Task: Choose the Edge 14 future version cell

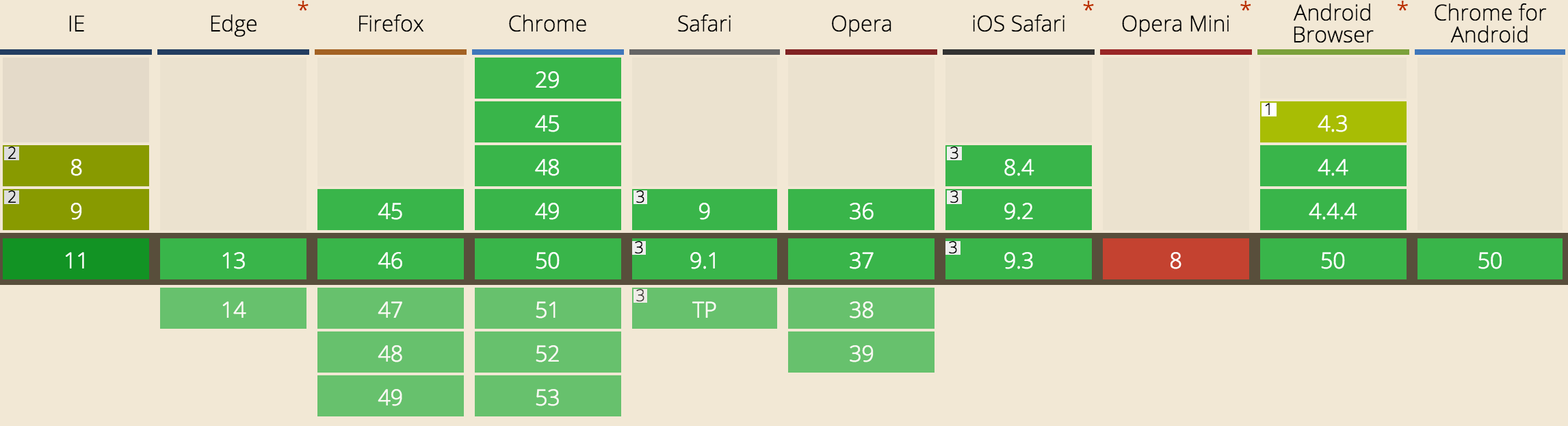Action: pyautogui.click(x=233, y=309)
